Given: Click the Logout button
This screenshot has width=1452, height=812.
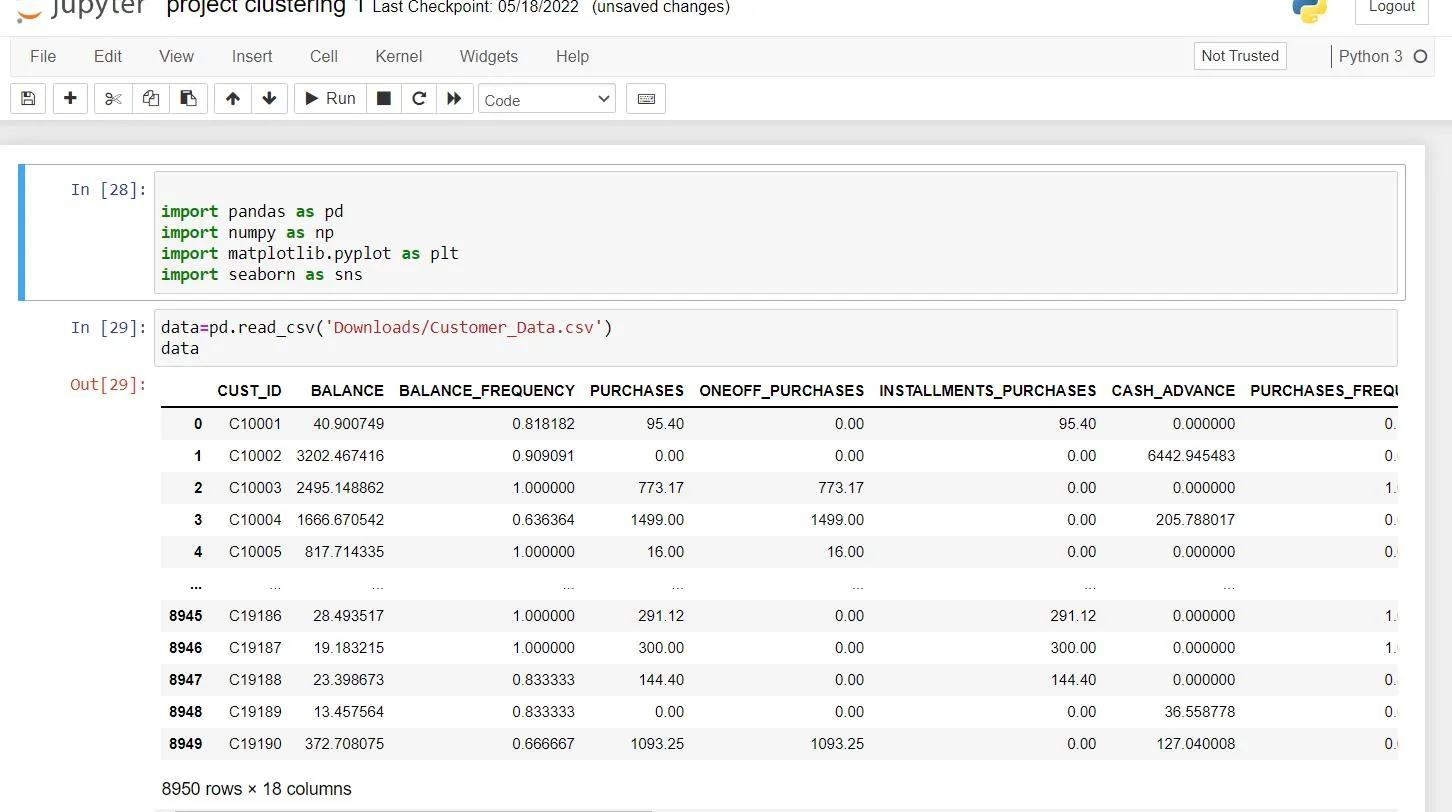Looking at the screenshot, I should 1391,8.
